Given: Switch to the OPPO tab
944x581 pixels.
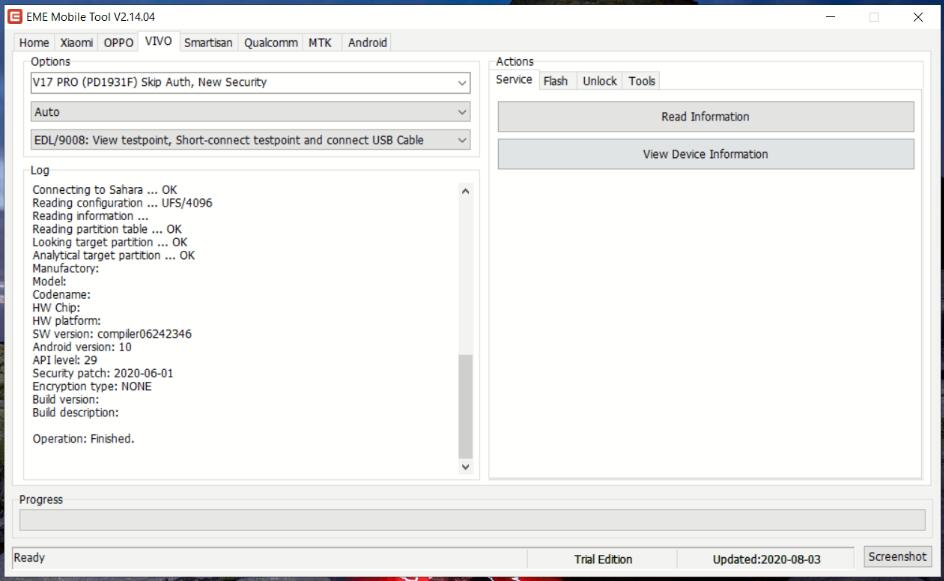Looking at the screenshot, I should click(118, 43).
